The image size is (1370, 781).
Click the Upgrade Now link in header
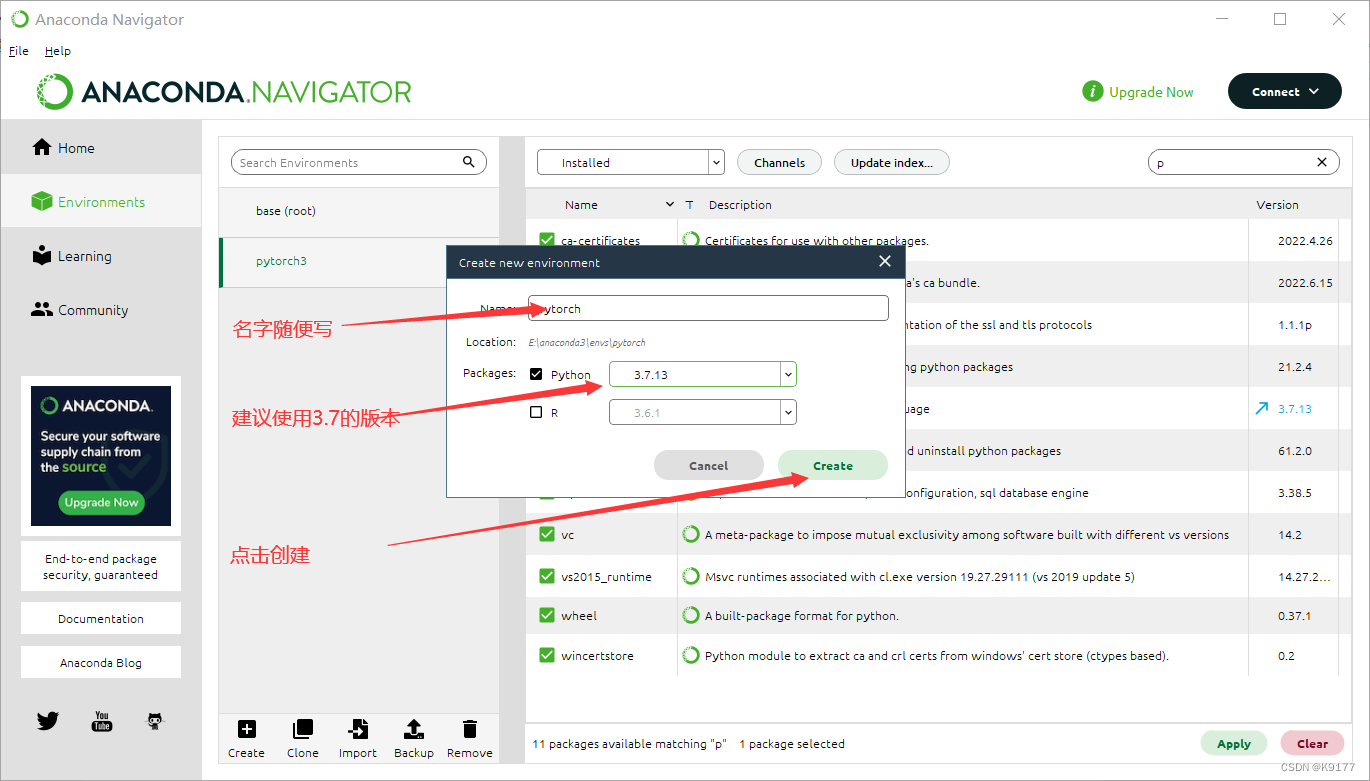click(x=1151, y=92)
